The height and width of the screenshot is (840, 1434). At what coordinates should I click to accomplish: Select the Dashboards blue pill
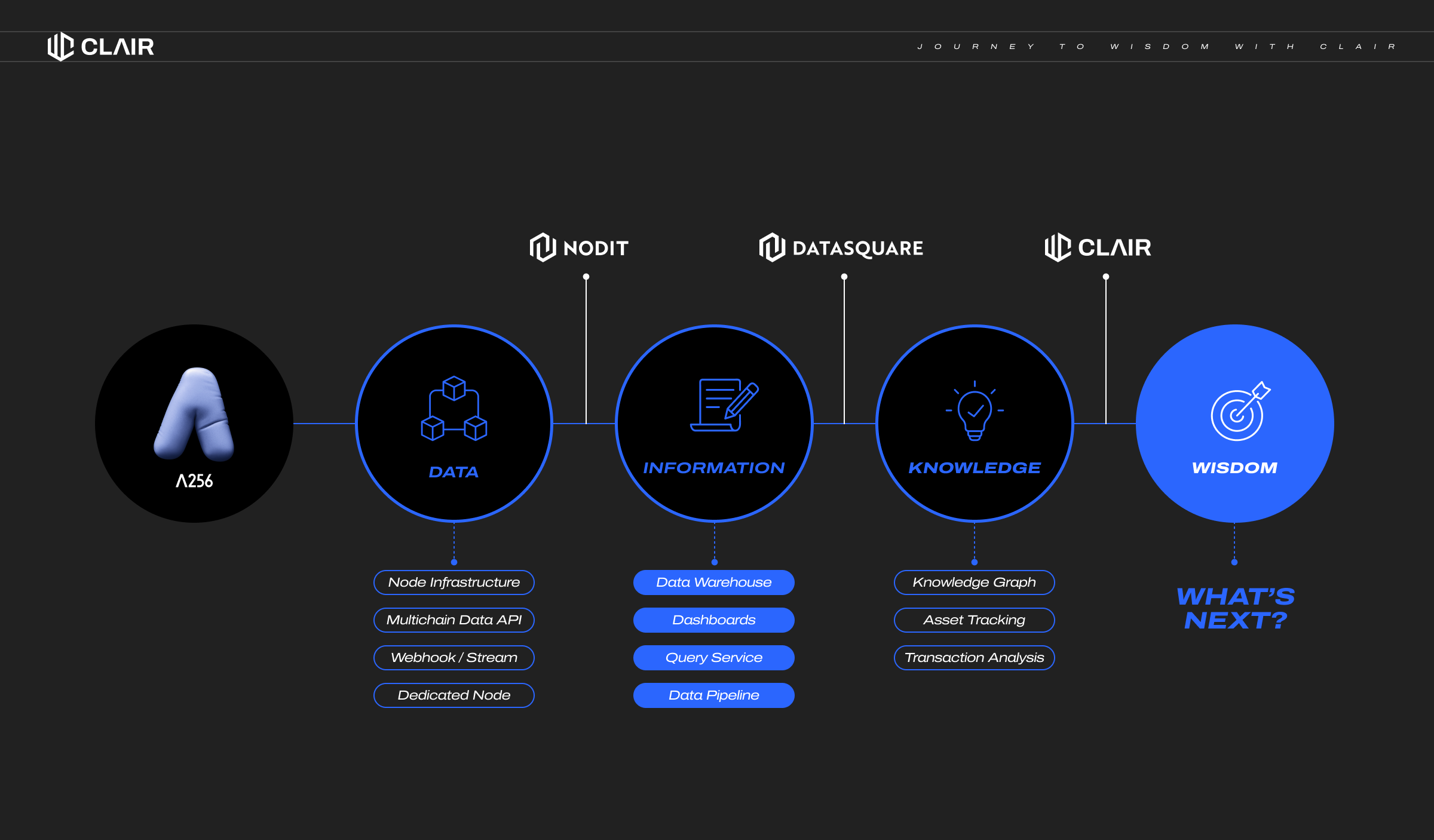[714, 620]
